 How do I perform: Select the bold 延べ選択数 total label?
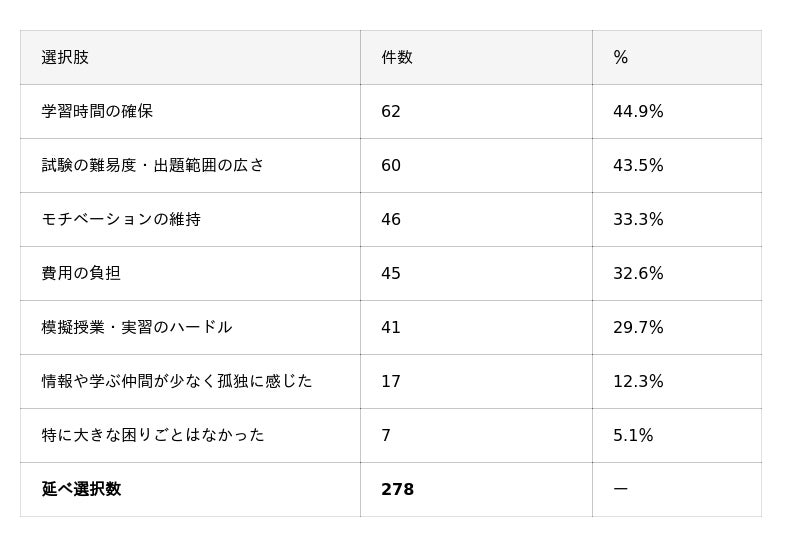coord(81,489)
